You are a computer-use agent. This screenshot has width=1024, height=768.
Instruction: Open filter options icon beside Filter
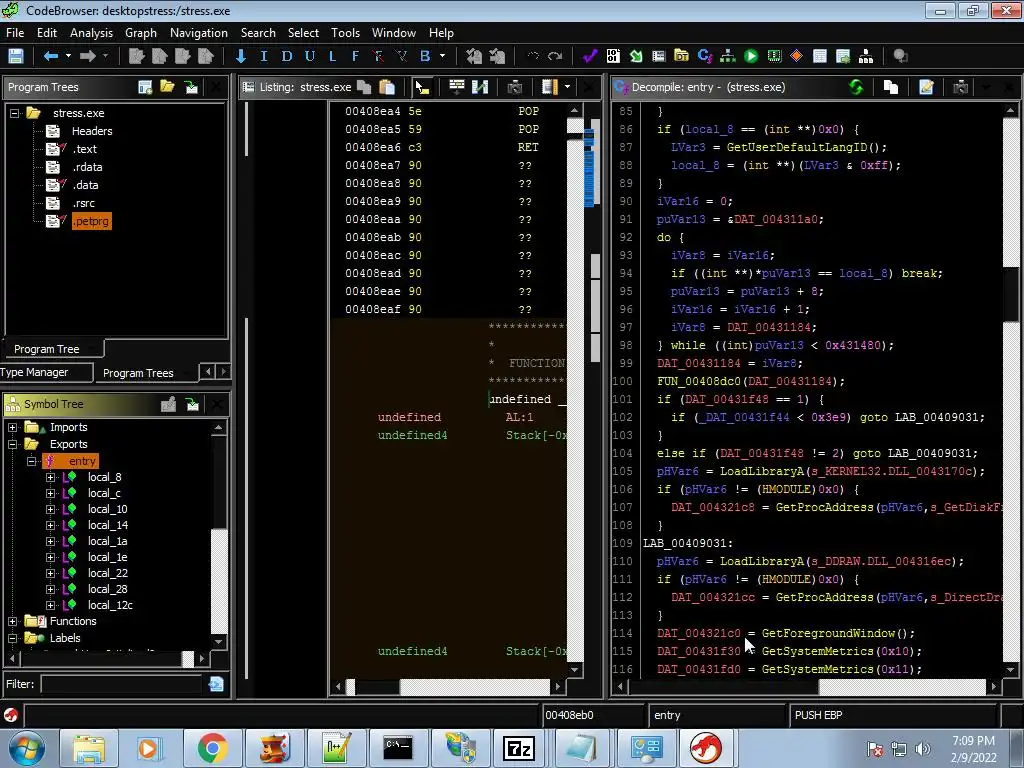[216, 684]
